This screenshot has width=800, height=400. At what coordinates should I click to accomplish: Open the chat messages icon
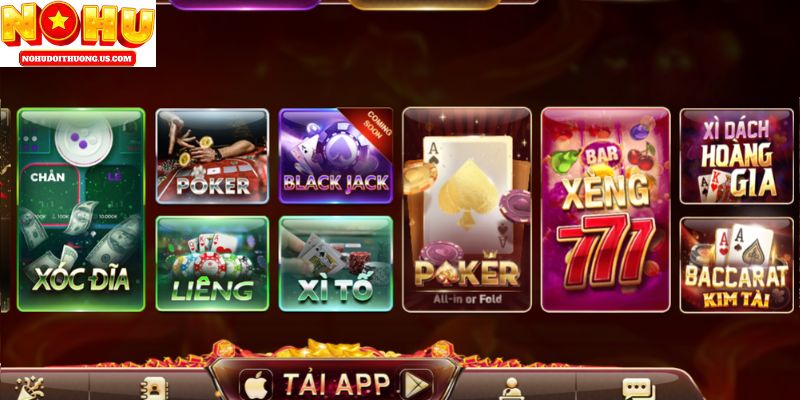[x=638, y=390]
